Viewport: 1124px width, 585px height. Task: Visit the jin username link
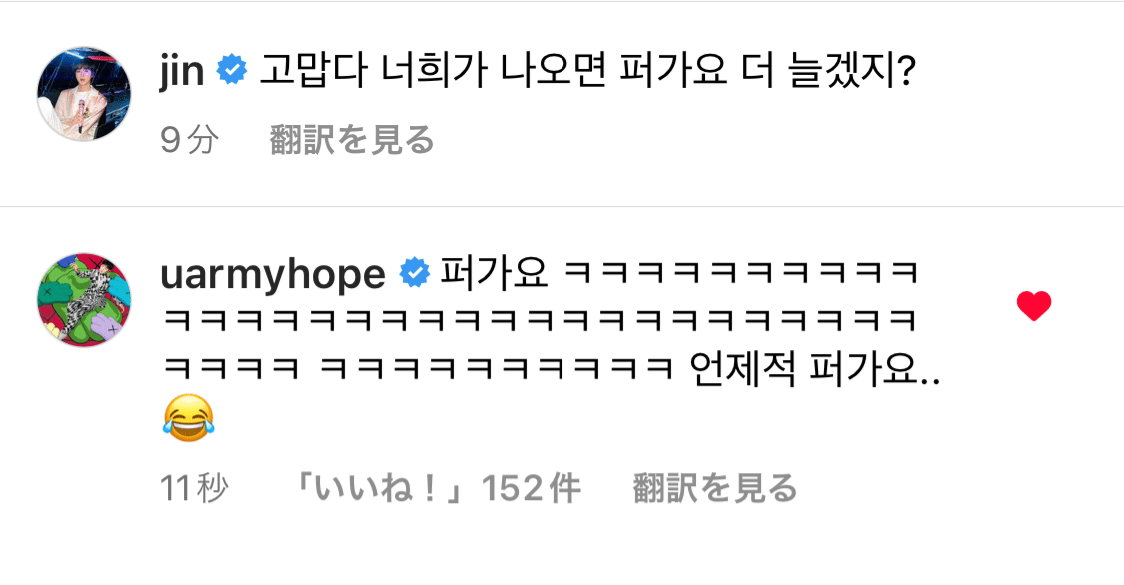182,72
